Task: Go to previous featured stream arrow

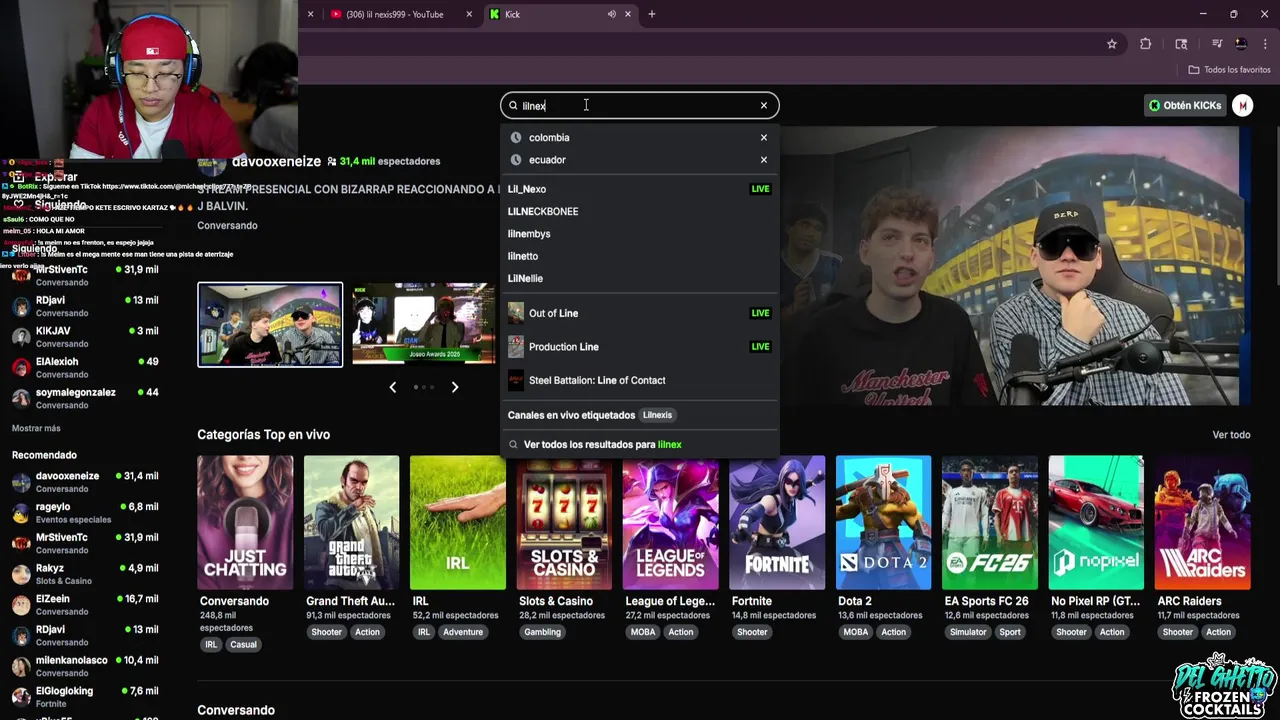Action: pos(392,387)
